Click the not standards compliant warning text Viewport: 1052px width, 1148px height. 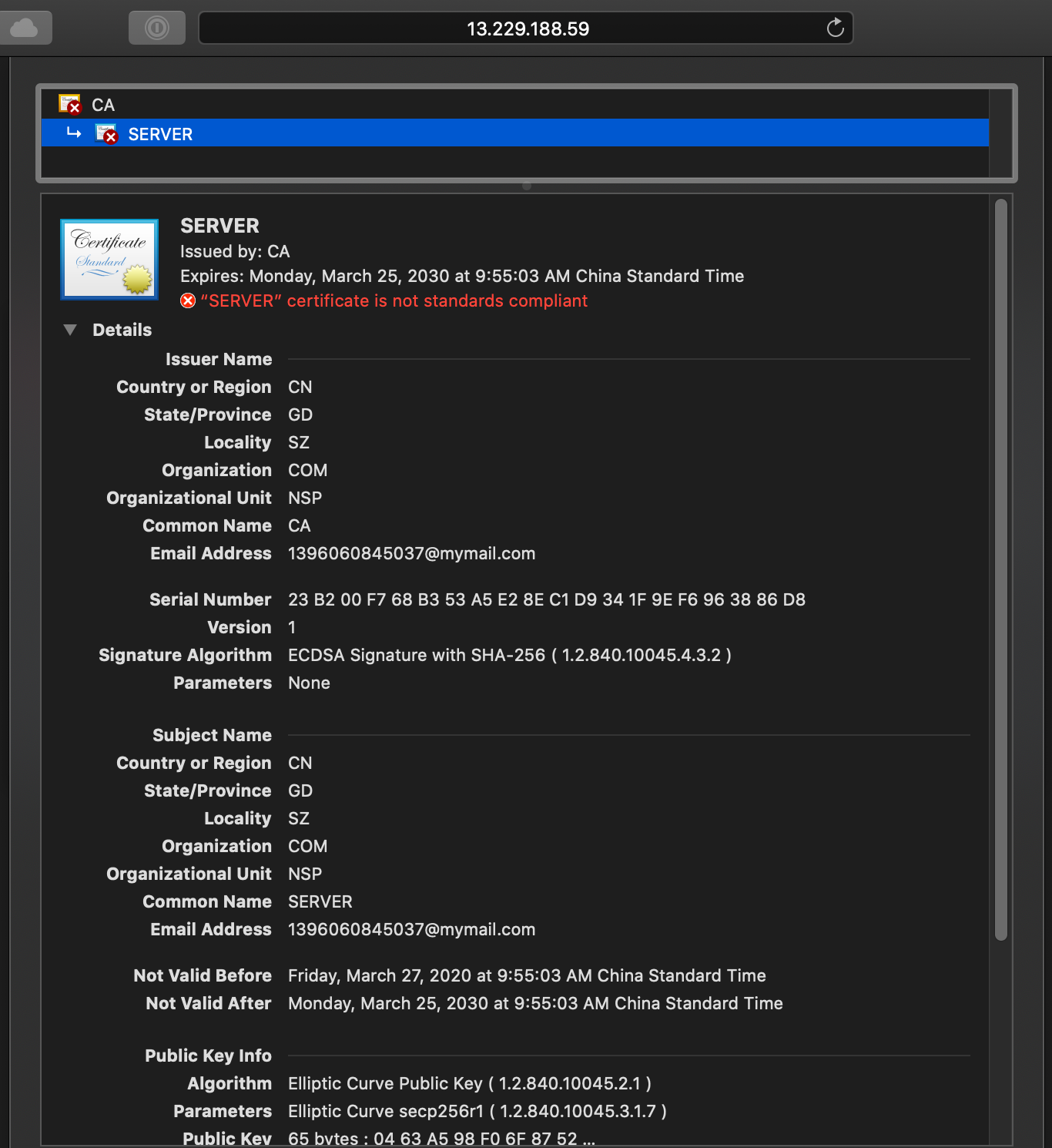pyautogui.click(x=394, y=300)
